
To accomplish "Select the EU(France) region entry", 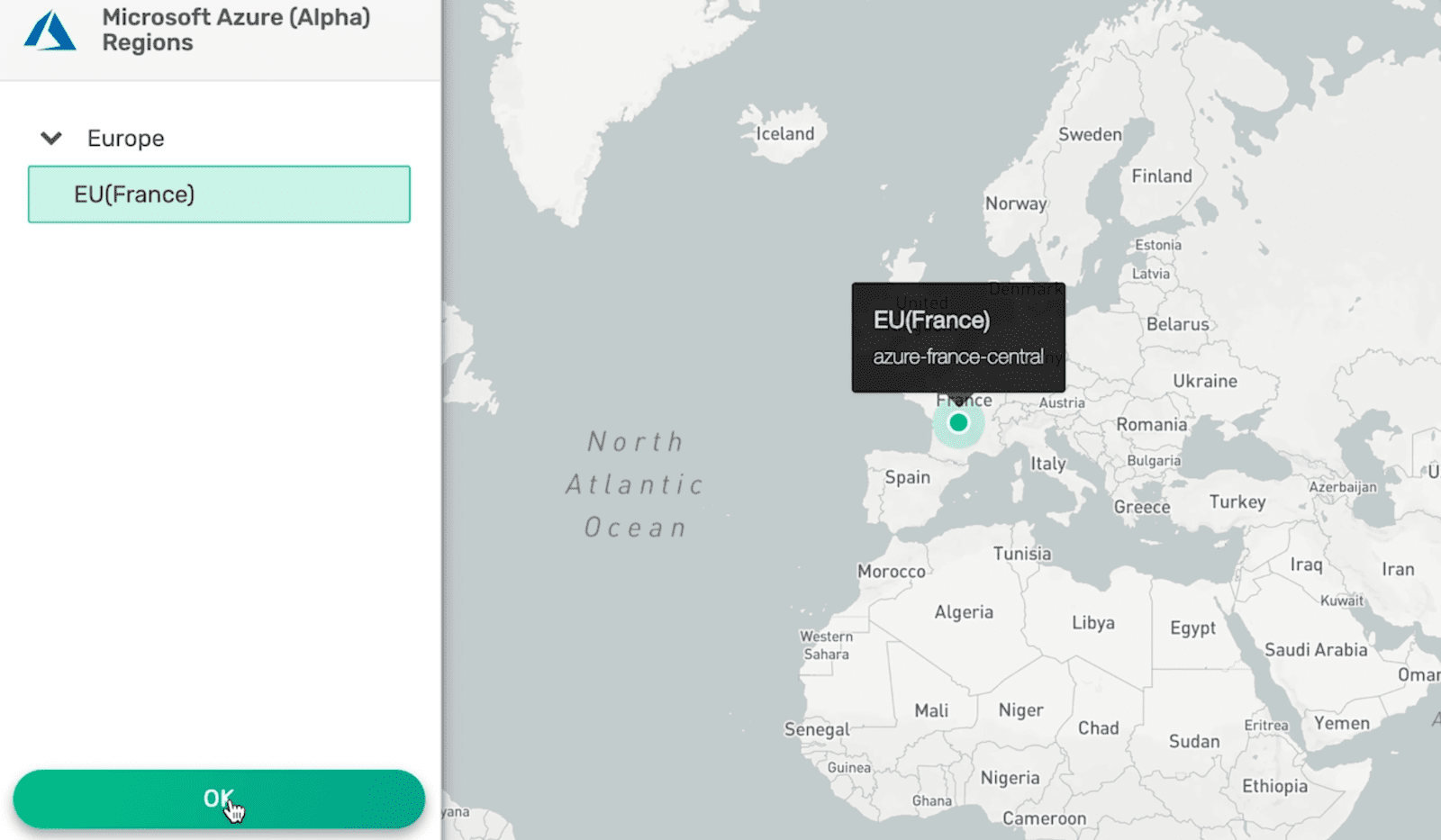I will 219,194.
